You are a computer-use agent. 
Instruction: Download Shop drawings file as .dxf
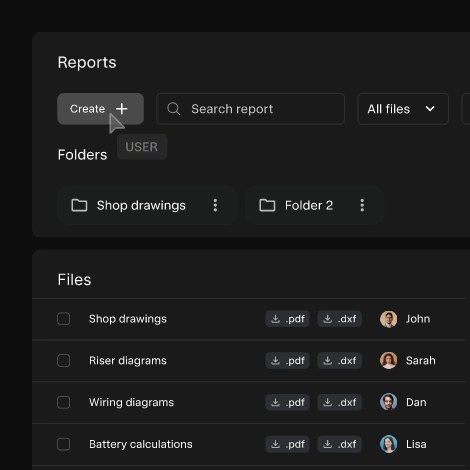click(x=339, y=319)
